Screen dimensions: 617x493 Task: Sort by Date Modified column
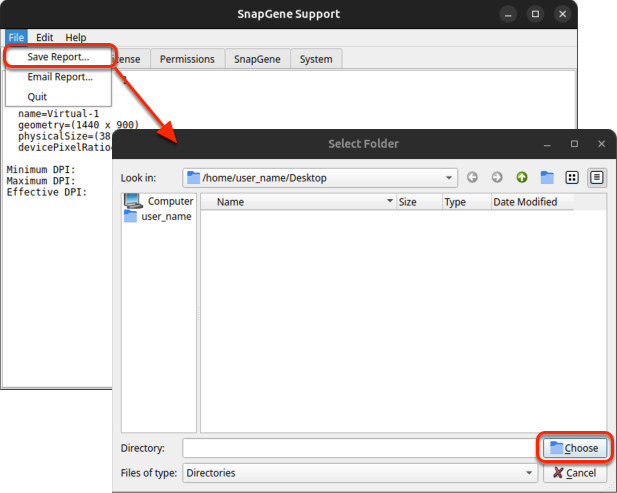click(532, 202)
